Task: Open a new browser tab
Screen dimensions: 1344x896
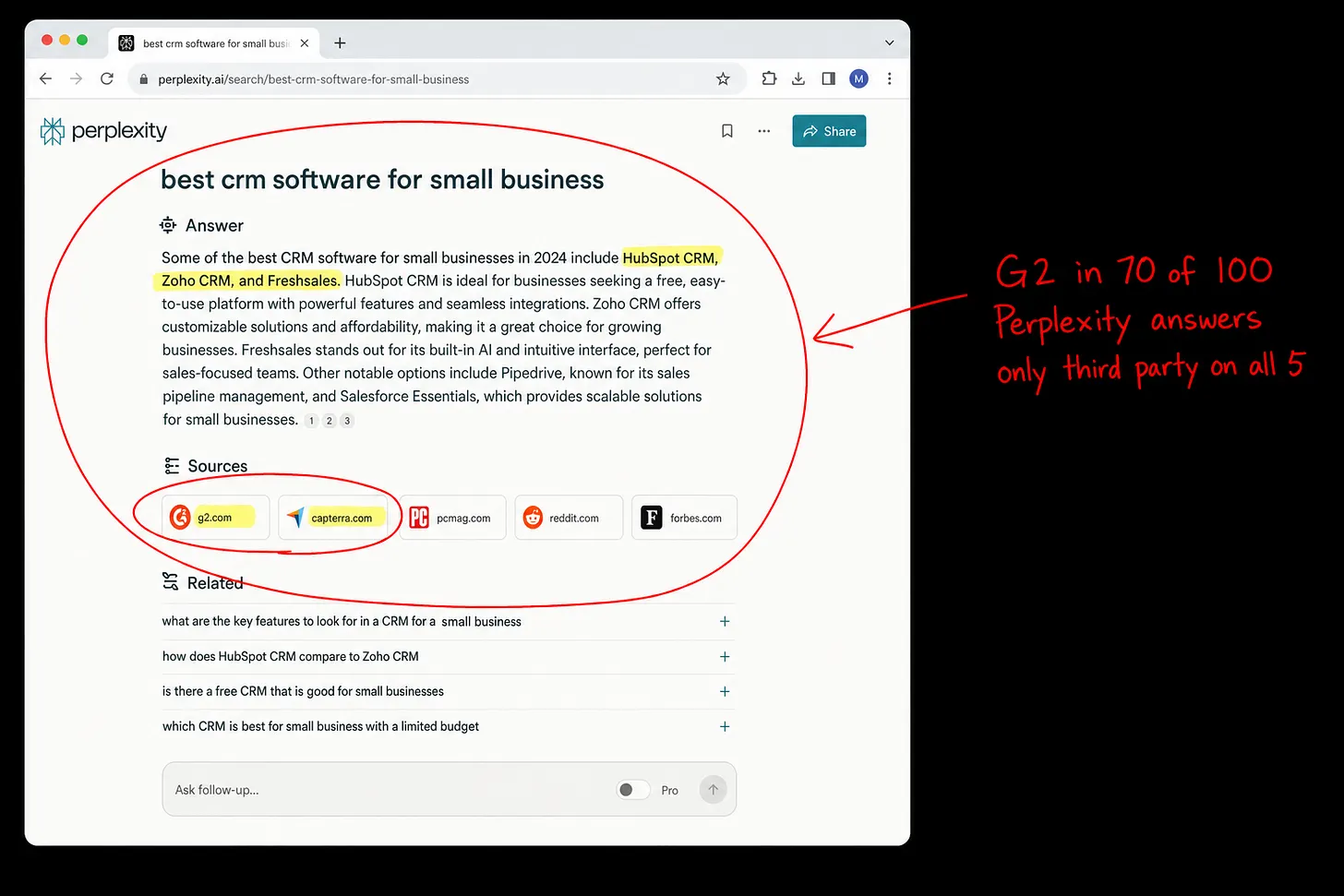Action: (x=340, y=42)
